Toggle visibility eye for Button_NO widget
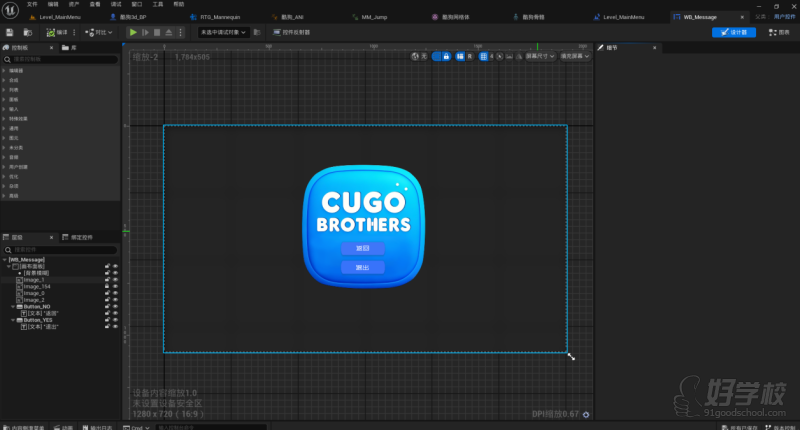The height and width of the screenshot is (430, 800). 116,306
